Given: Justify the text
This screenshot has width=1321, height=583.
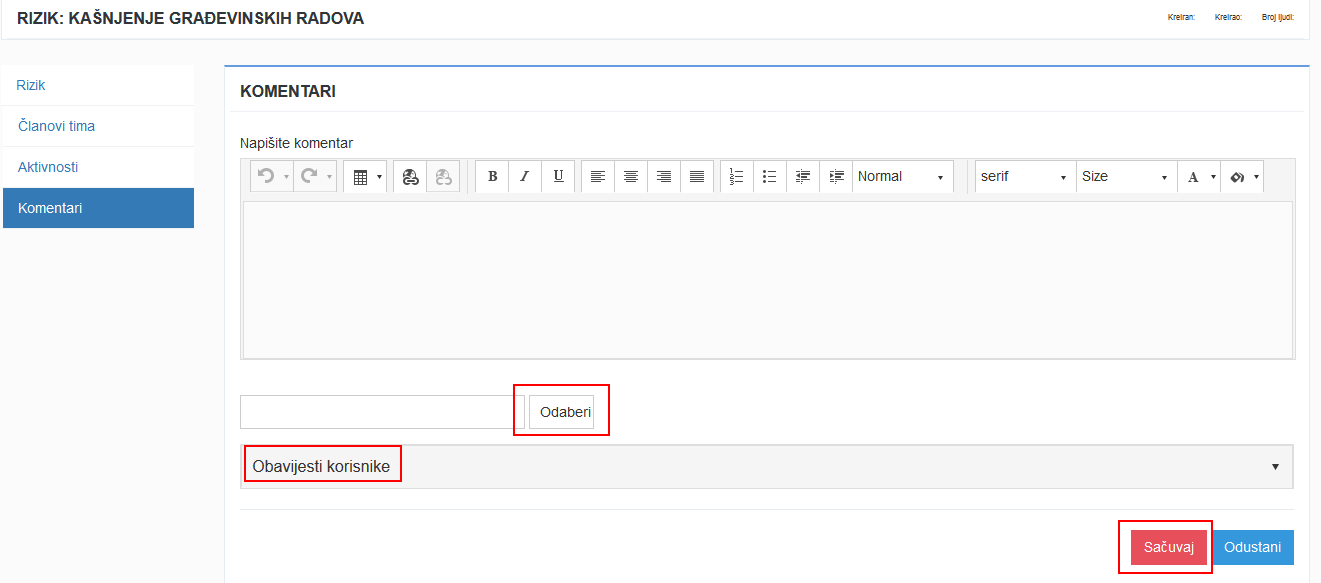Looking at the screenshot, I should coord(697,176).
